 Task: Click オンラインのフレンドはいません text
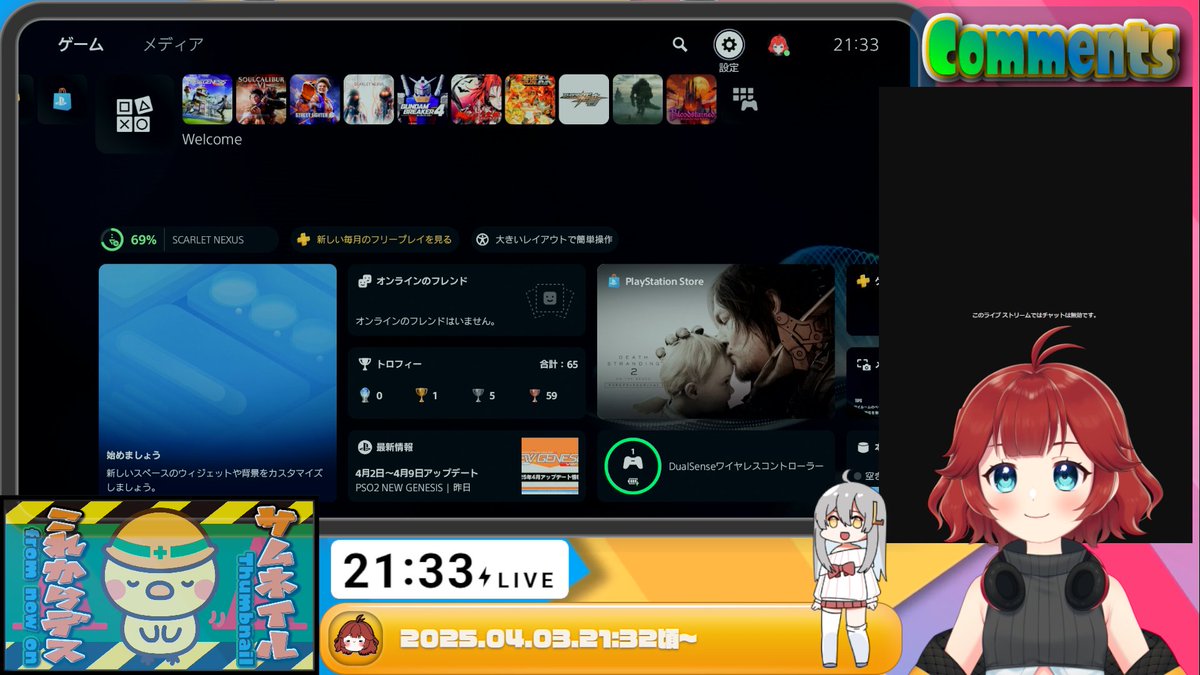(x=426, y=321)
